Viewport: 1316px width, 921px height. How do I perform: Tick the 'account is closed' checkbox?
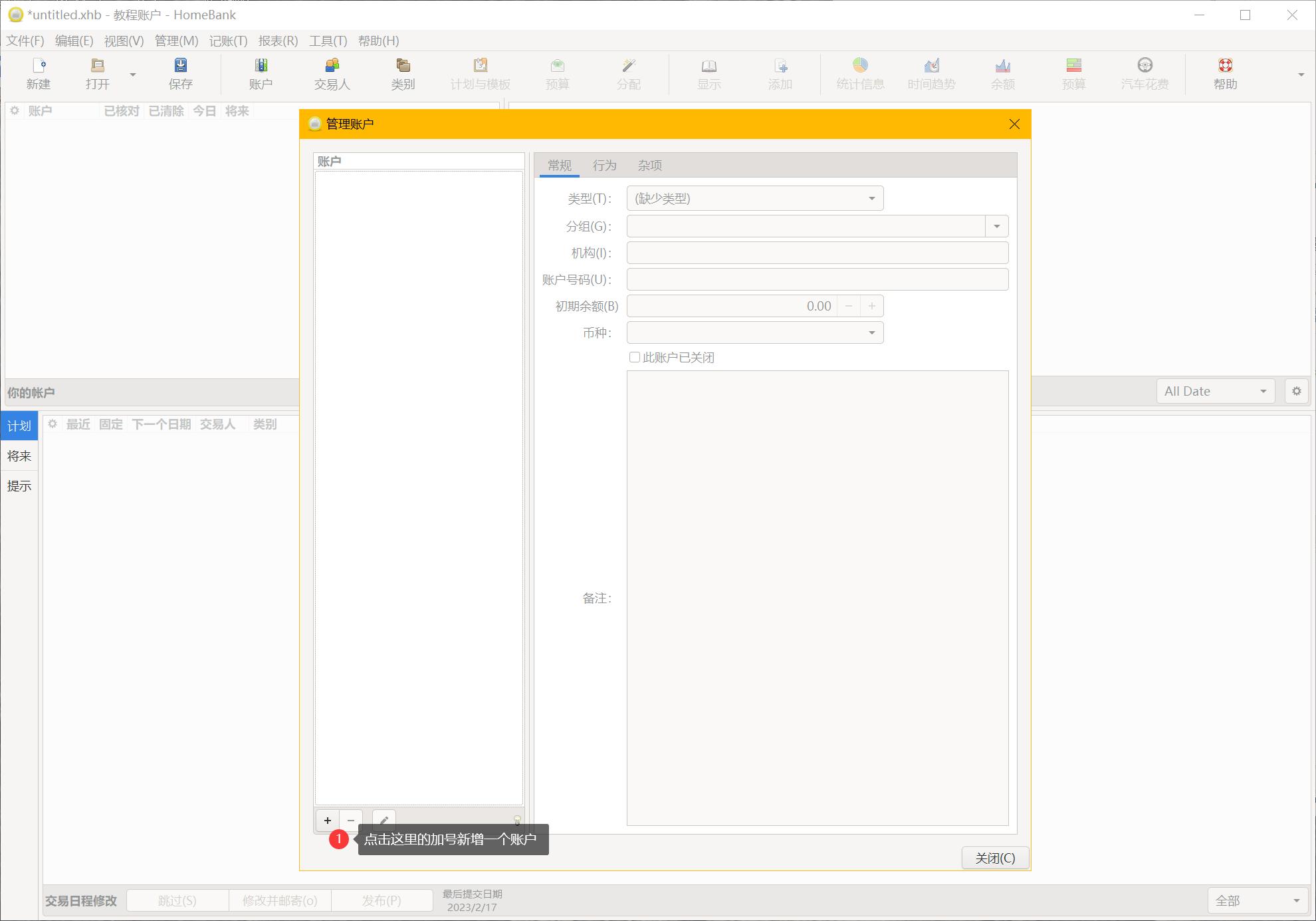634,357
